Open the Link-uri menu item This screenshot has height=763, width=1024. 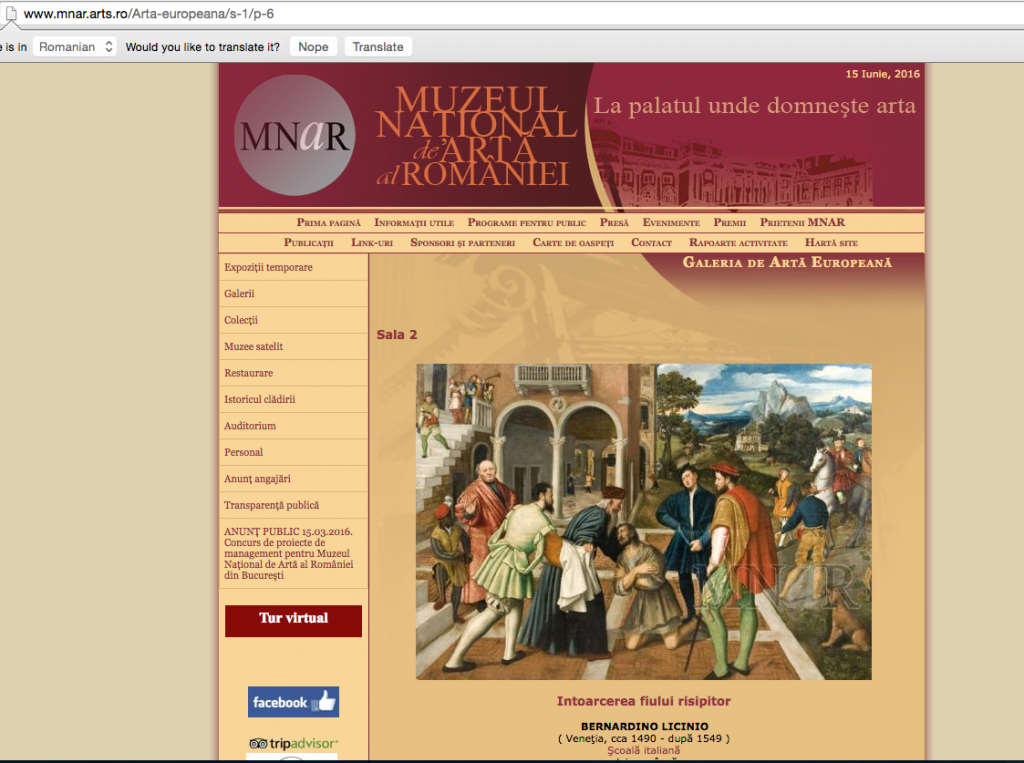coord(372,242)
